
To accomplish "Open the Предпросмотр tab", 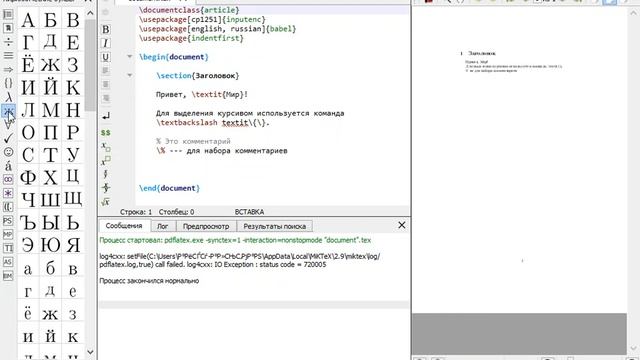I will [x=206, y=226].
